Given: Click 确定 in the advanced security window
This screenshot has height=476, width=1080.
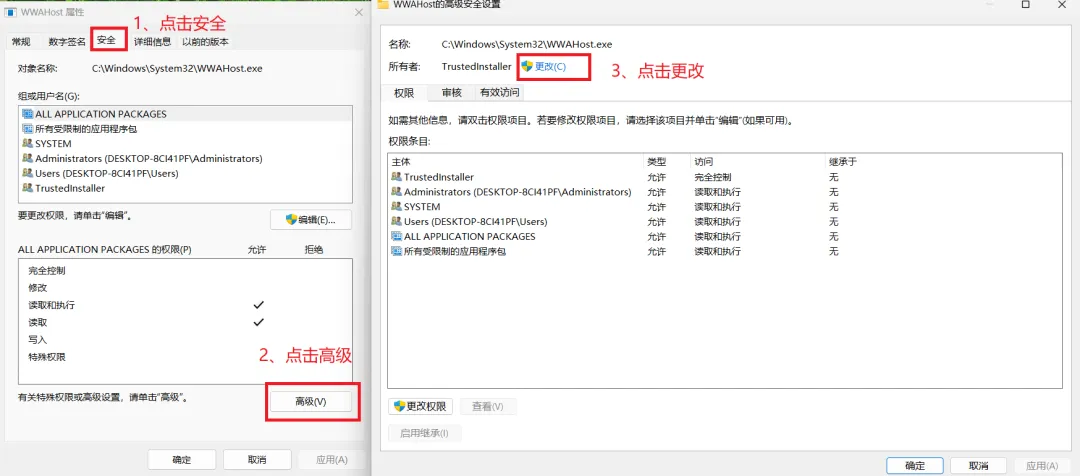Looking at the screenshot, I should point(915,466).
